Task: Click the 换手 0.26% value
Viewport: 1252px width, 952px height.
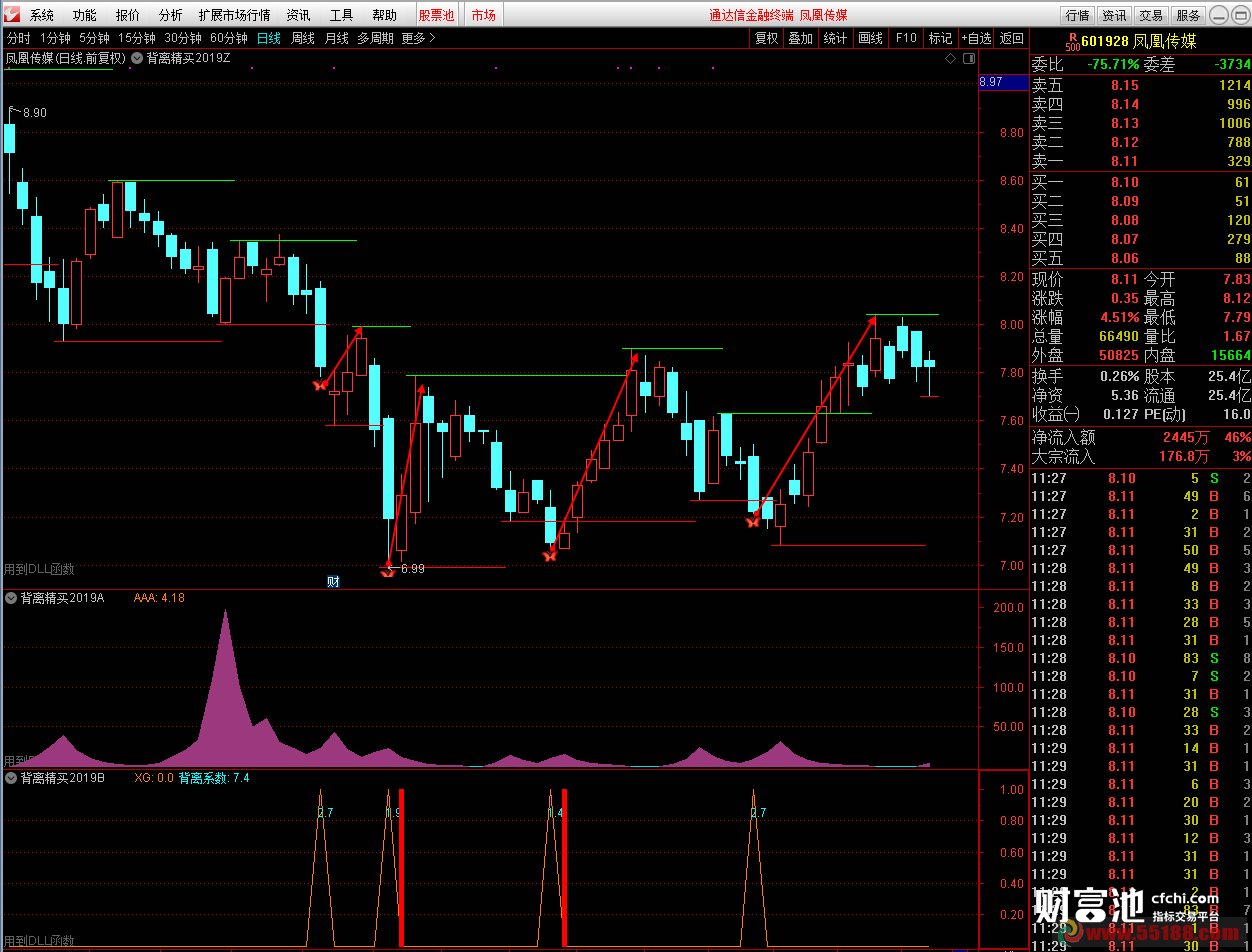Action: 1120,376
